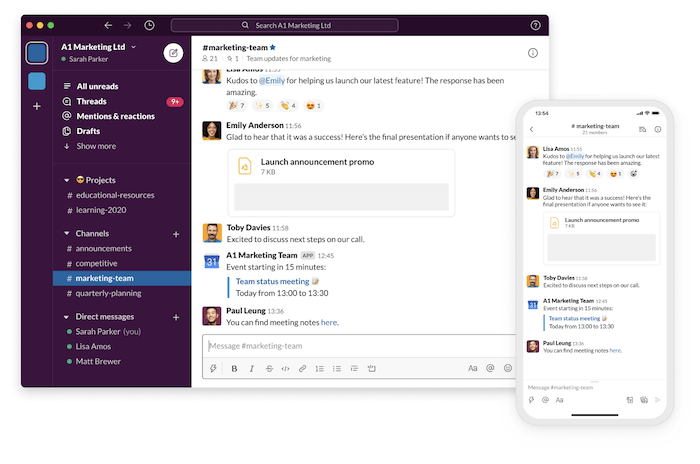Click the clapping reaction with 4 on desktop

click(288, 106)
